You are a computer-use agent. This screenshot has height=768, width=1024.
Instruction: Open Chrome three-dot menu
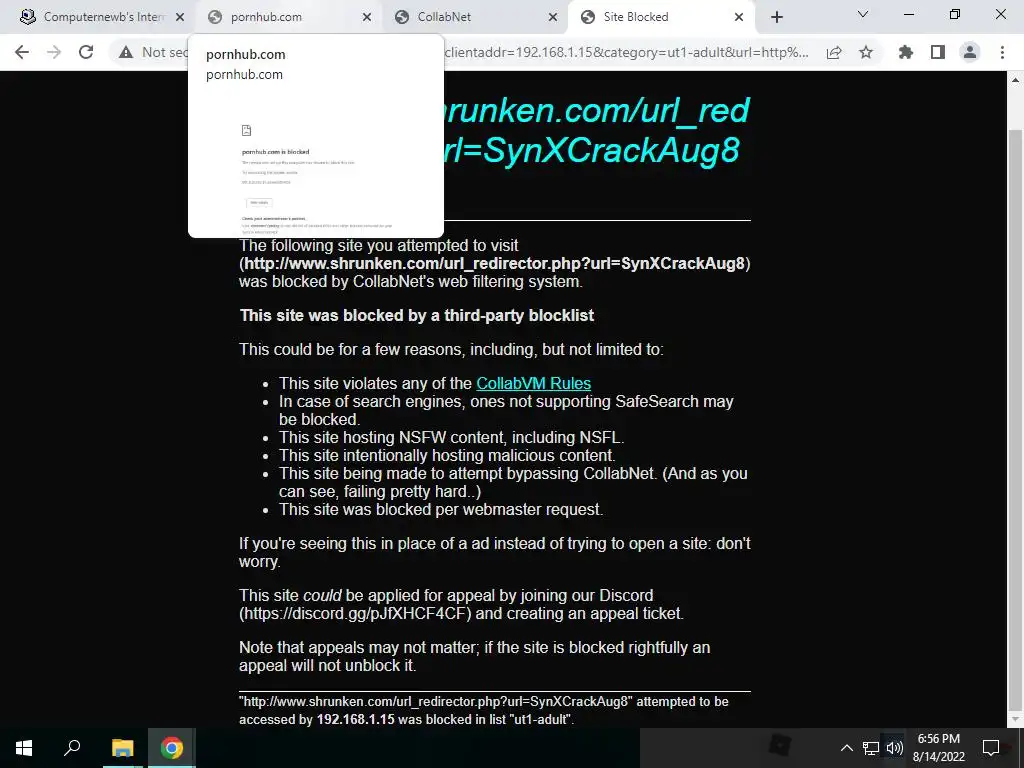tap(1002, 52)
